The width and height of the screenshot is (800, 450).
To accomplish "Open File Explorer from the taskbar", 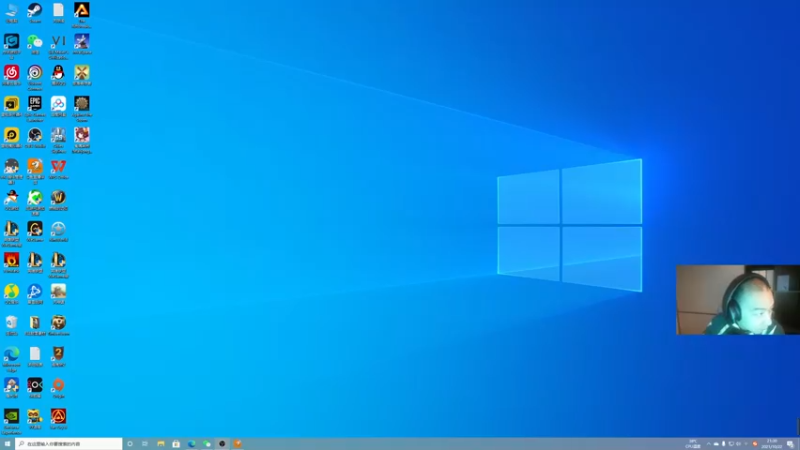I will coord(161,444).
